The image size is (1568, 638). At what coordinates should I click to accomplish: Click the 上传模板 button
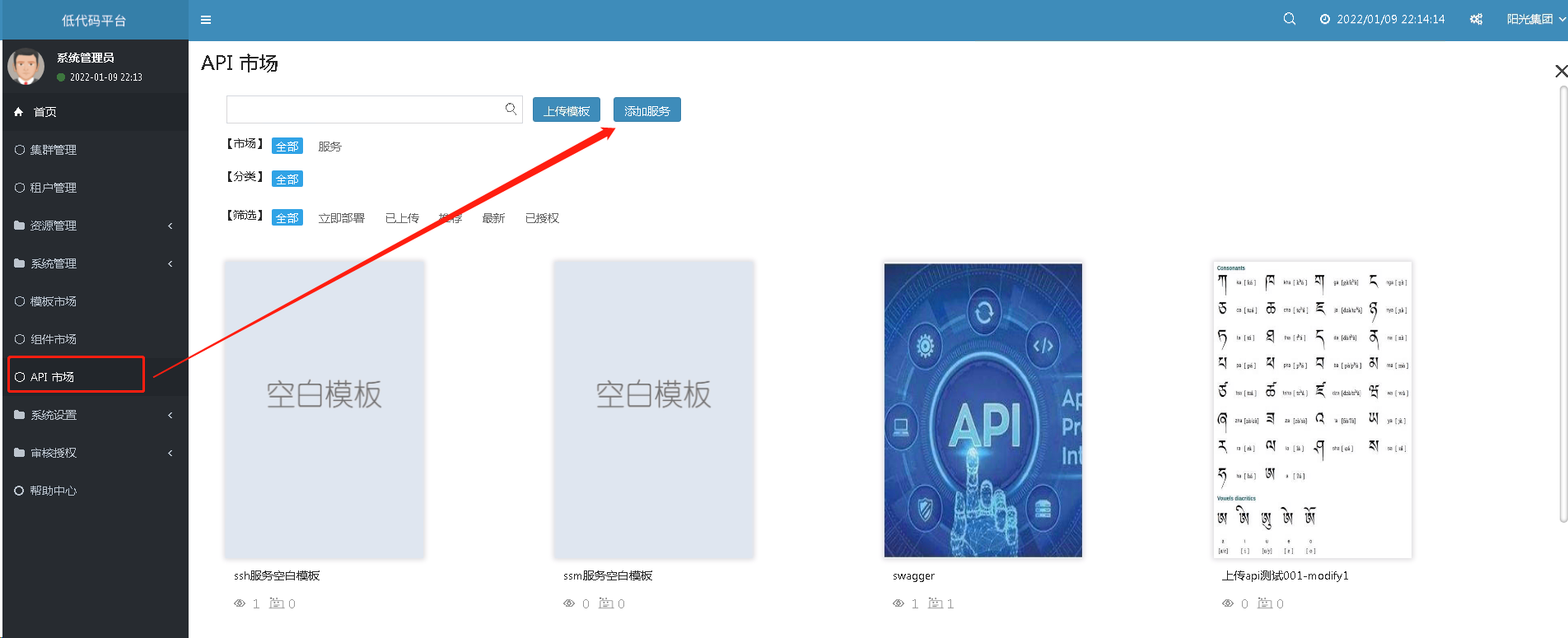567,110
